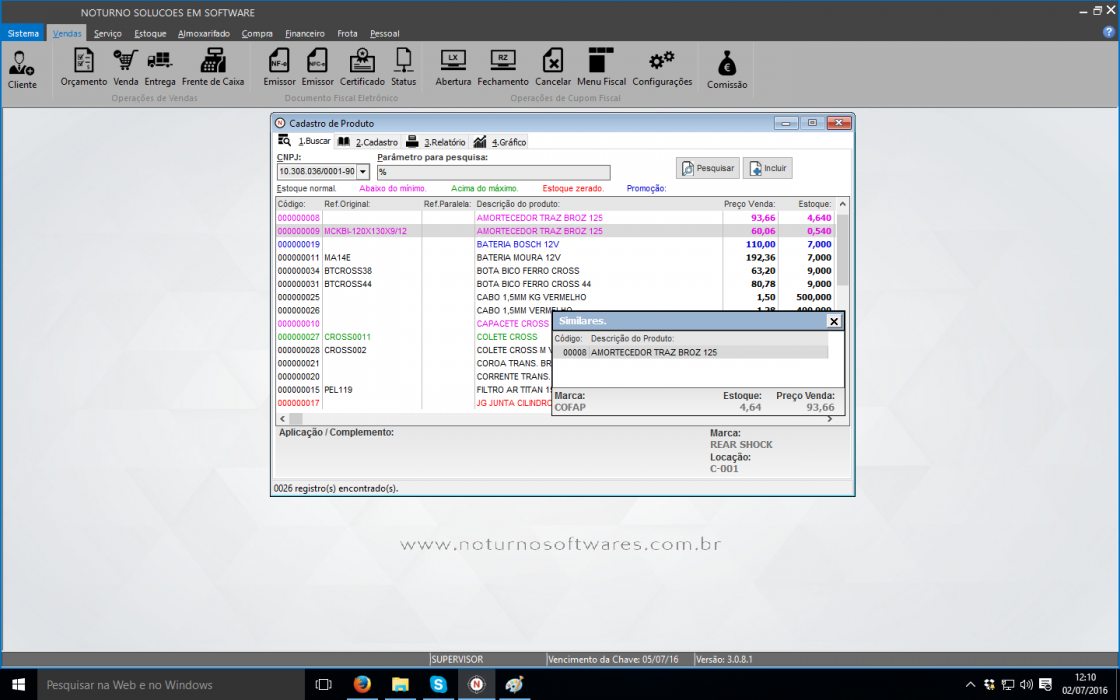Open the Pessoal menu
This screenshot has height=700, width=1120.
[384, 34]
